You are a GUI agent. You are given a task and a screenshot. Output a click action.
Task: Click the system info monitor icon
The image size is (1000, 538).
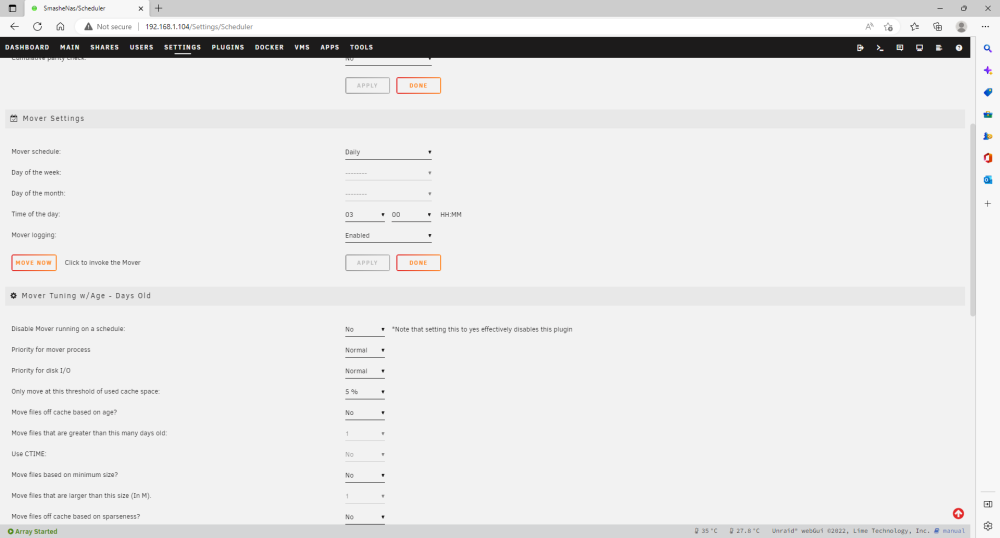pos(920,48)
